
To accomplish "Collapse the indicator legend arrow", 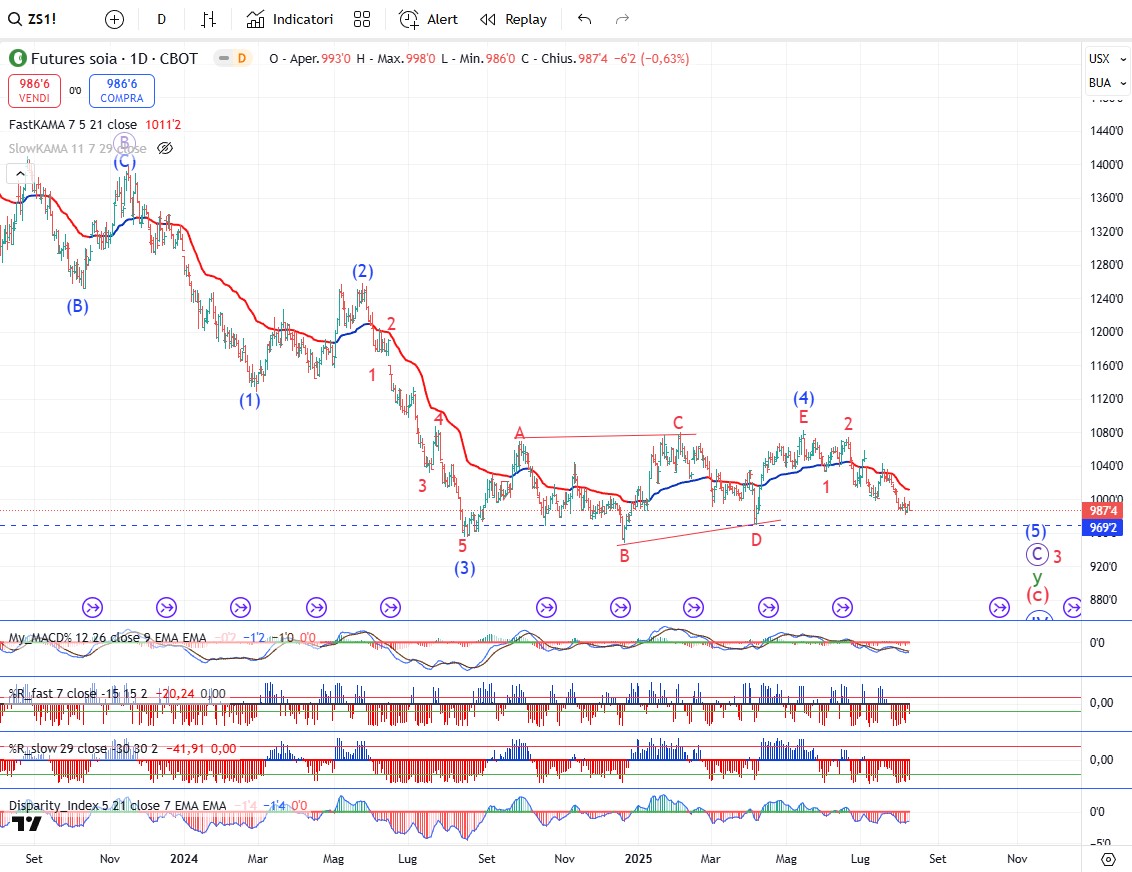I will coord(18,173).
